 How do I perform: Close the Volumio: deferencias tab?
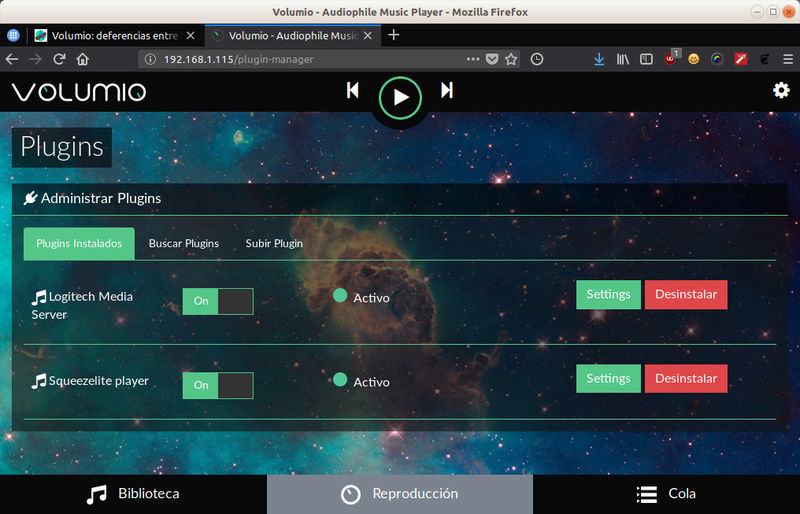190,36
